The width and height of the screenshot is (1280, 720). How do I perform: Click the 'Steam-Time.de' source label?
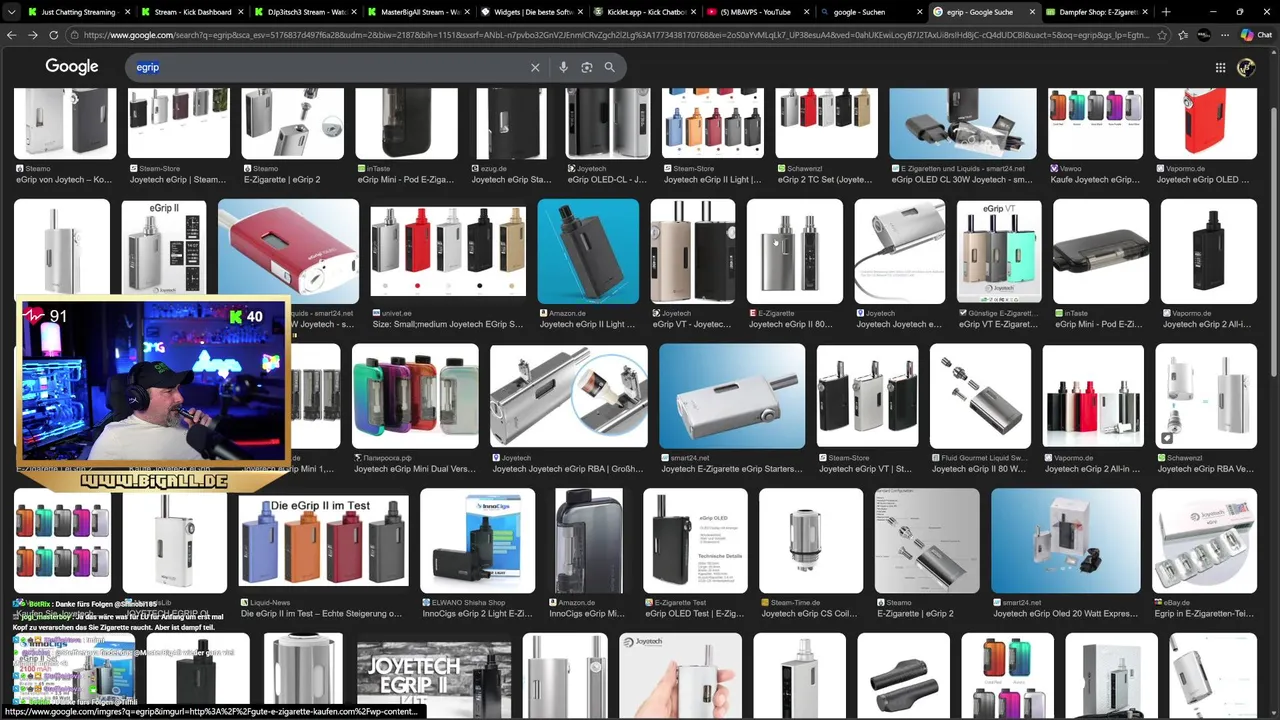(x=796, y=603)
